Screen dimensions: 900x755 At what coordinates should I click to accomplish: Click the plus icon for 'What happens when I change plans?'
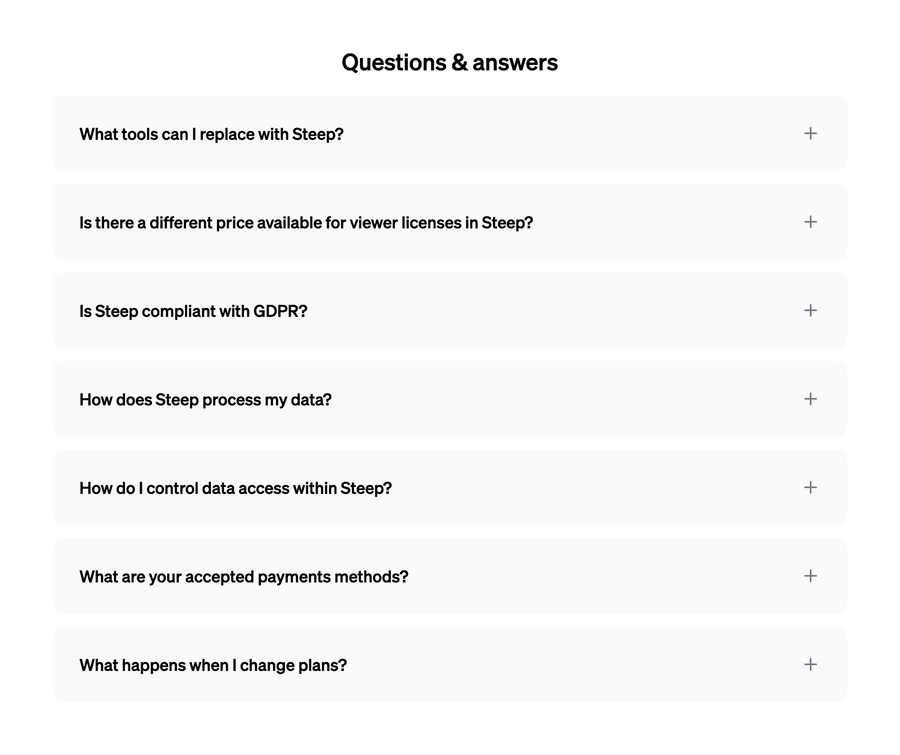(810, 664)
